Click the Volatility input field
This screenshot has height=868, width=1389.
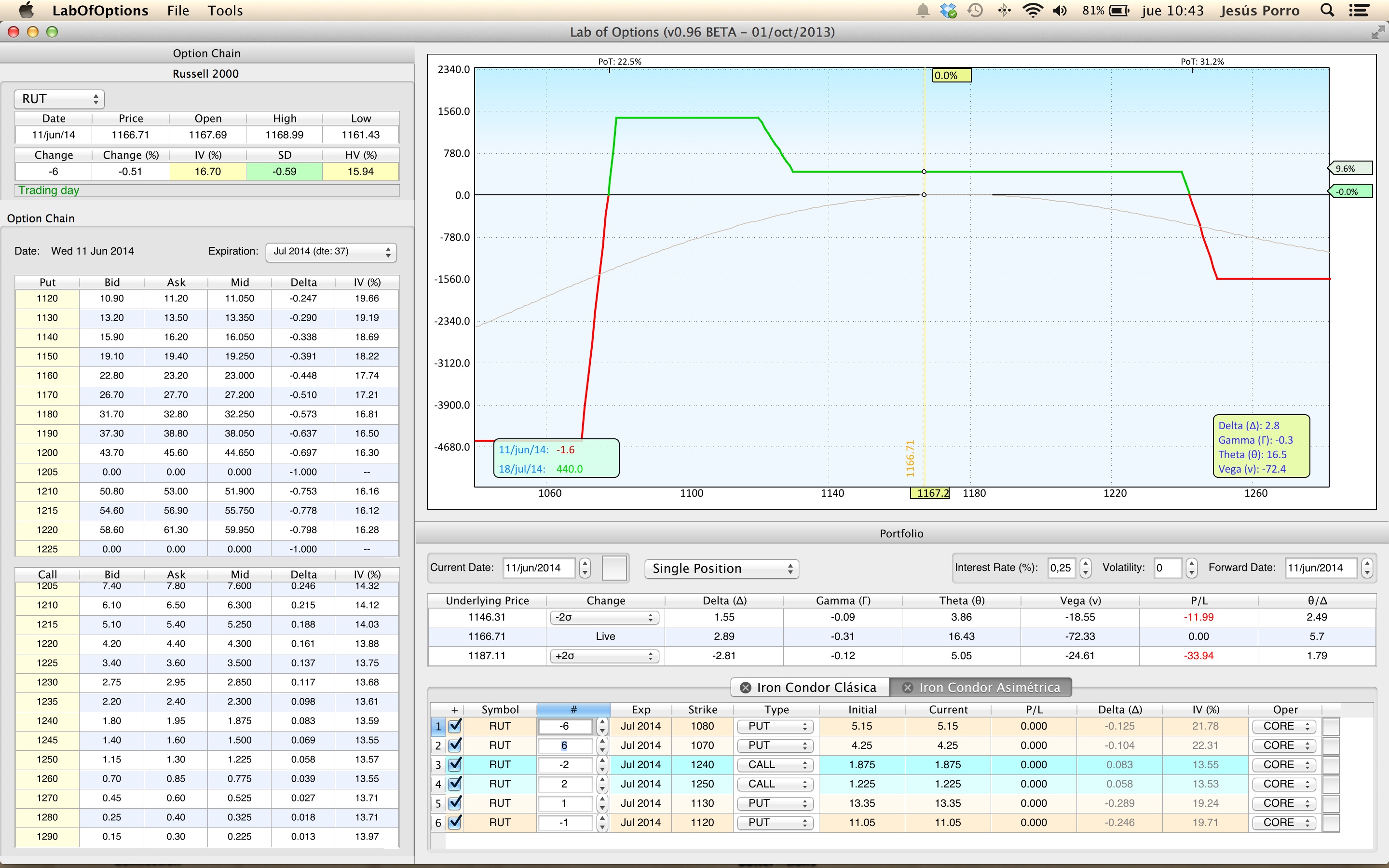coord(1167,568)
